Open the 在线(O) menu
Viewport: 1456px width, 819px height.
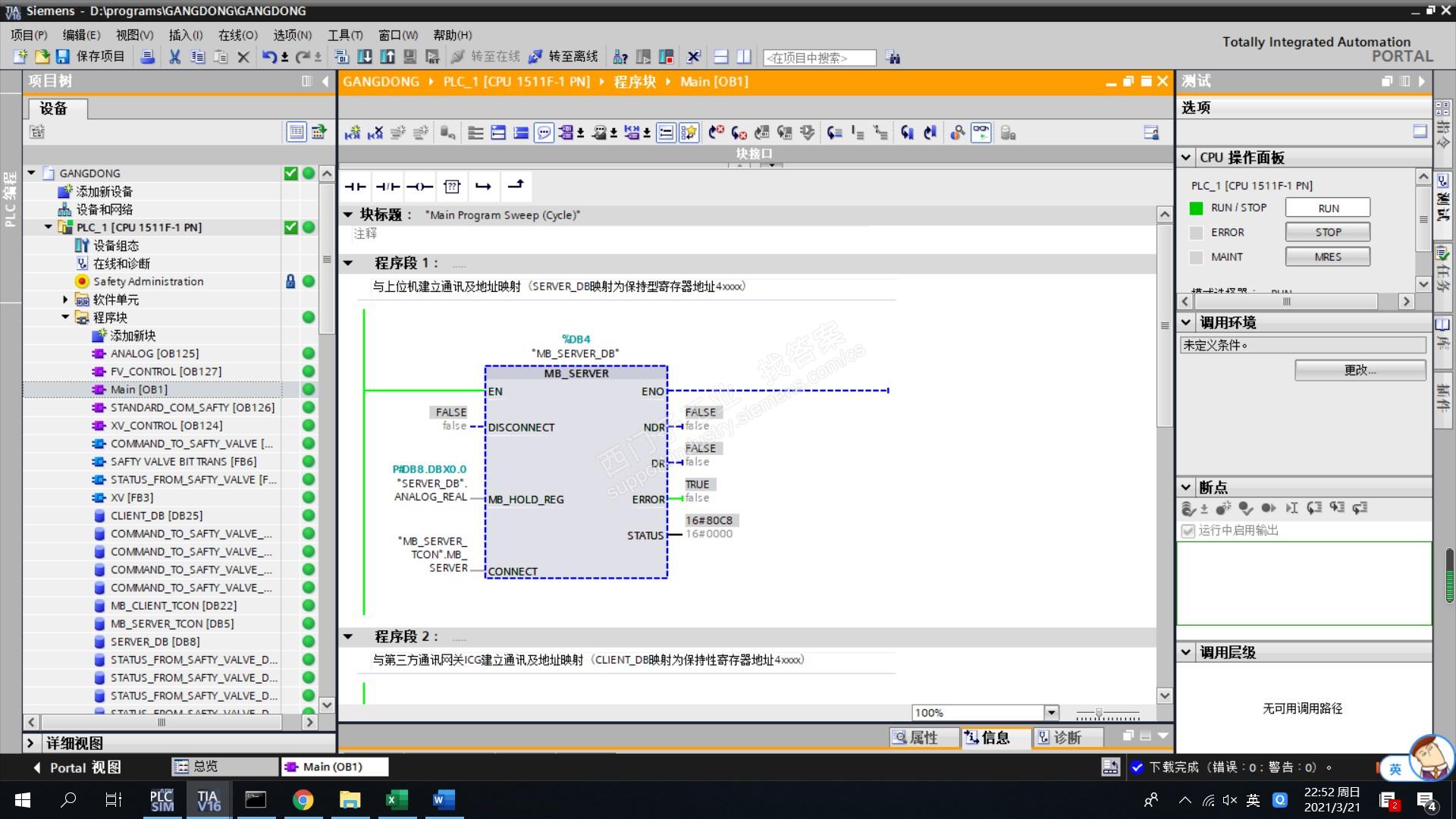point(237,35)
